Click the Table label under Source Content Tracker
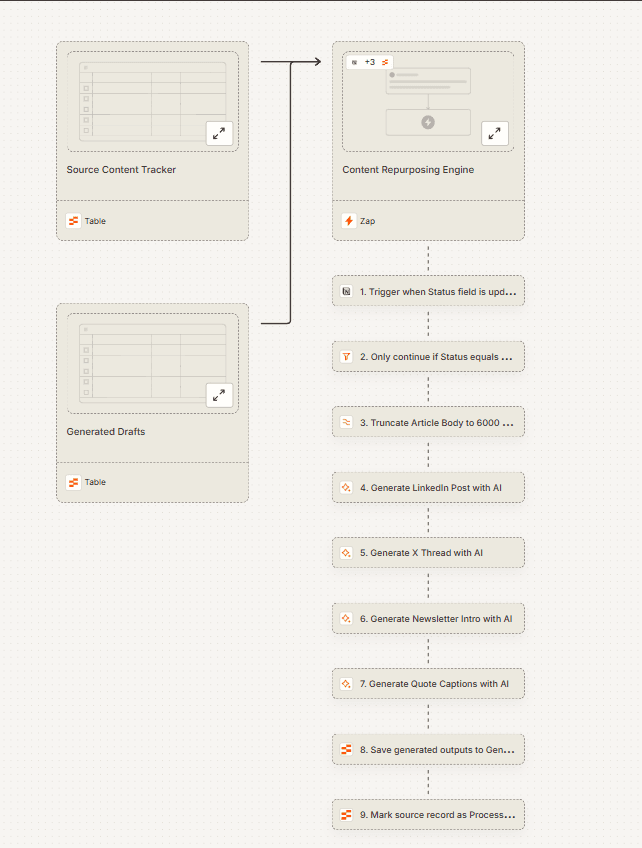 pyautogui.click(x=95, y=221)
